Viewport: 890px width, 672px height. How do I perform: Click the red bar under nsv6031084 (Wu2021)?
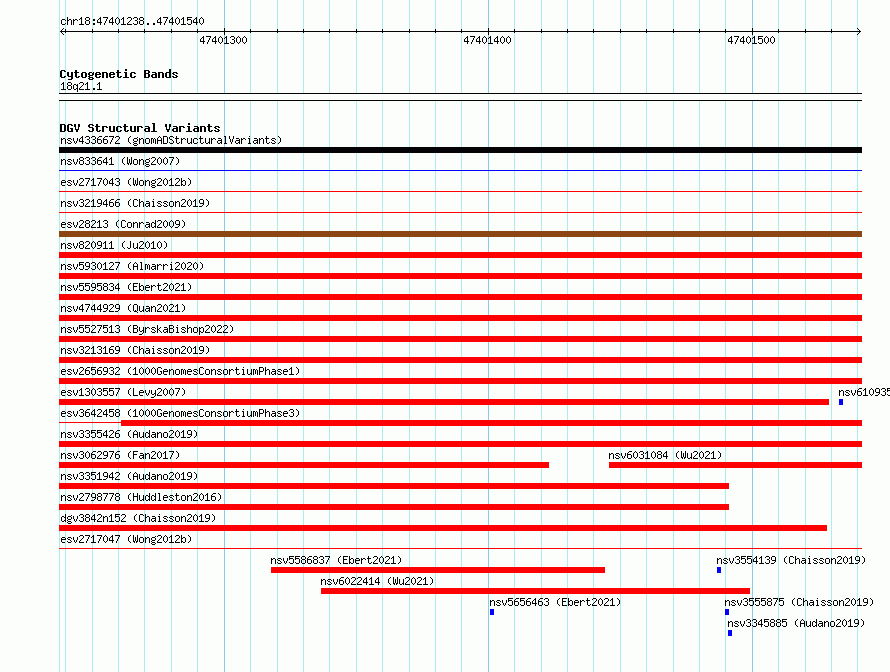[736, 465]
